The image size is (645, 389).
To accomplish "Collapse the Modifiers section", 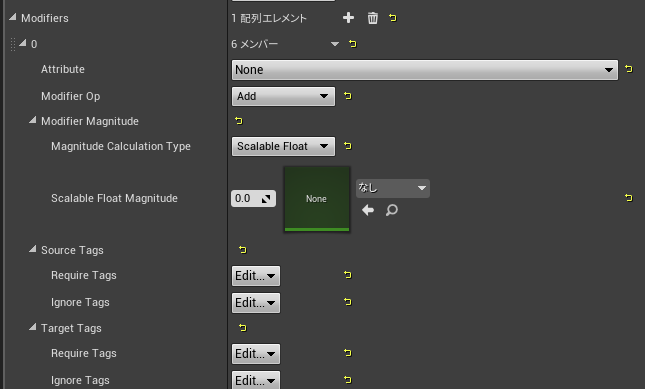I will coord(13,17).
